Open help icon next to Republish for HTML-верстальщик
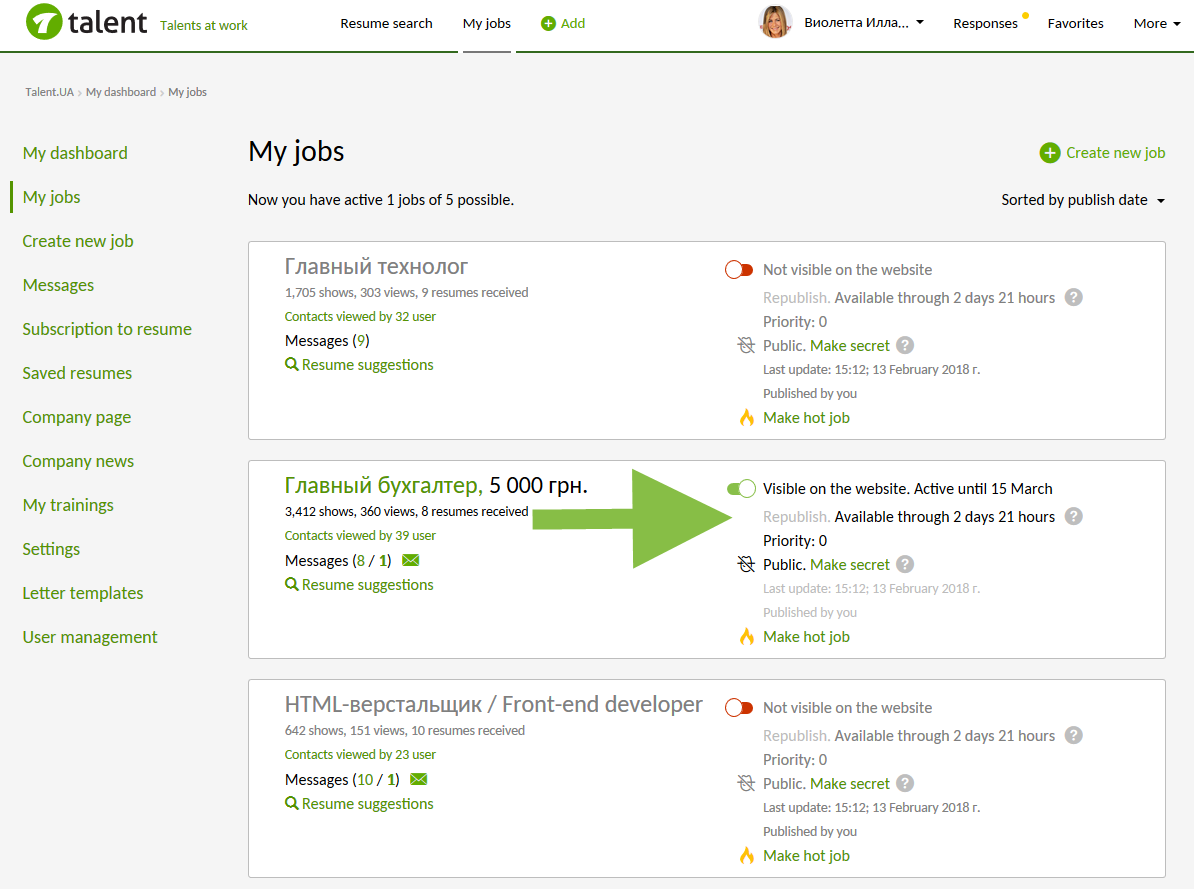Screen dimensions: 1194x889 click(x=1074, y=735)
